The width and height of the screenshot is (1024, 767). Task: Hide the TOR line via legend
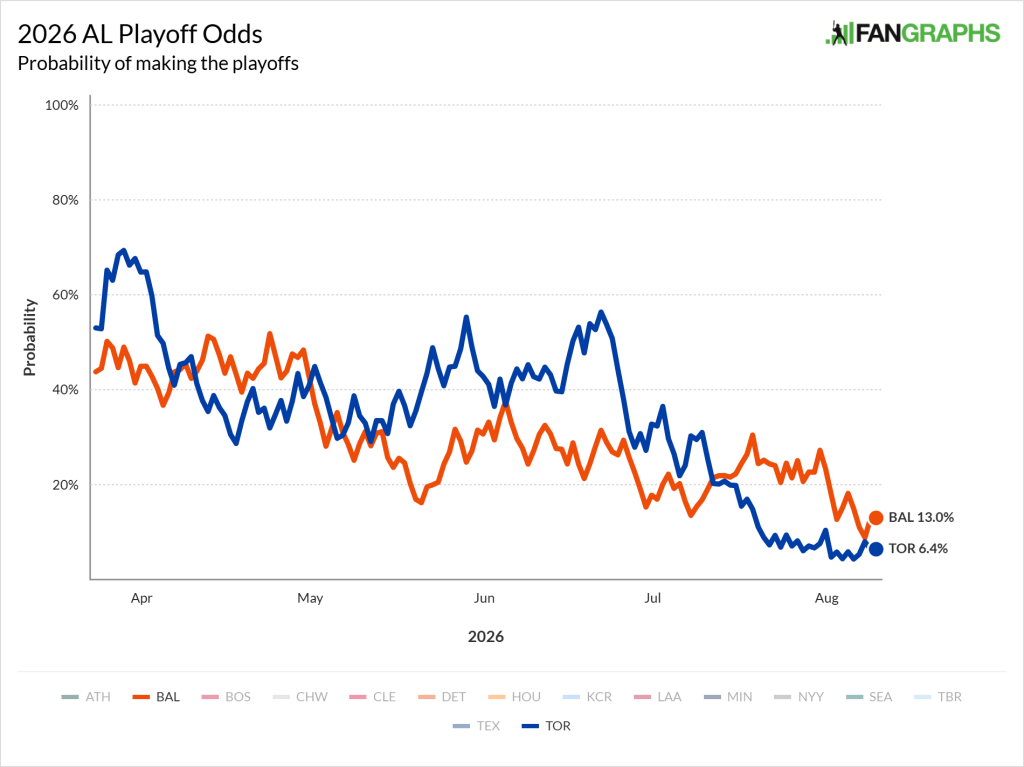(546, 726)
